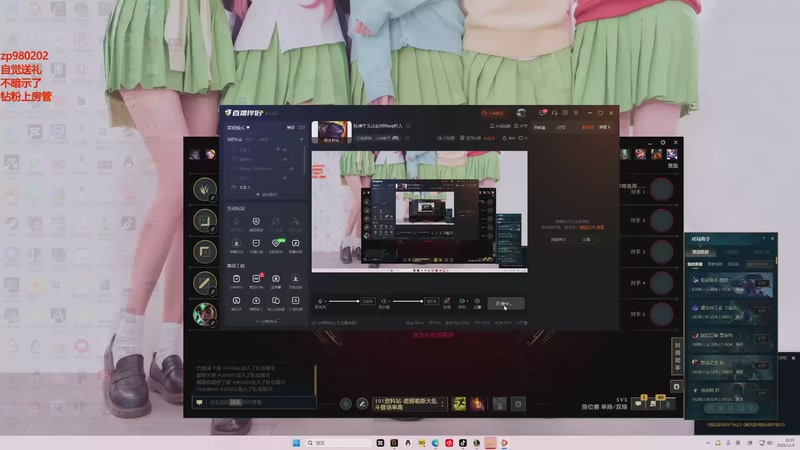
Task: Open the Windows Start button
Action: (296, 443)
